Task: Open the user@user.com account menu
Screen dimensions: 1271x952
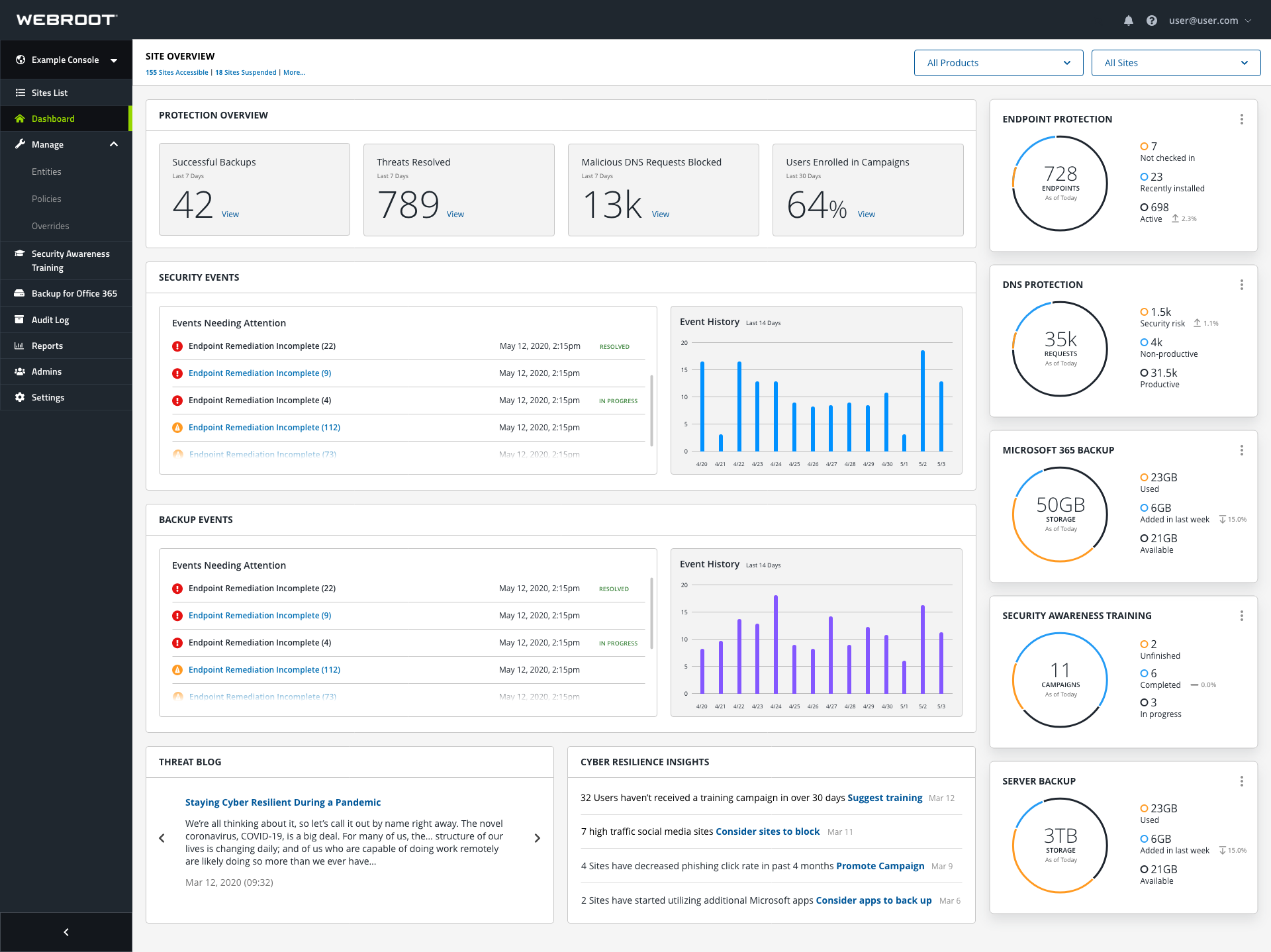Action: [x=1210, y=21]
